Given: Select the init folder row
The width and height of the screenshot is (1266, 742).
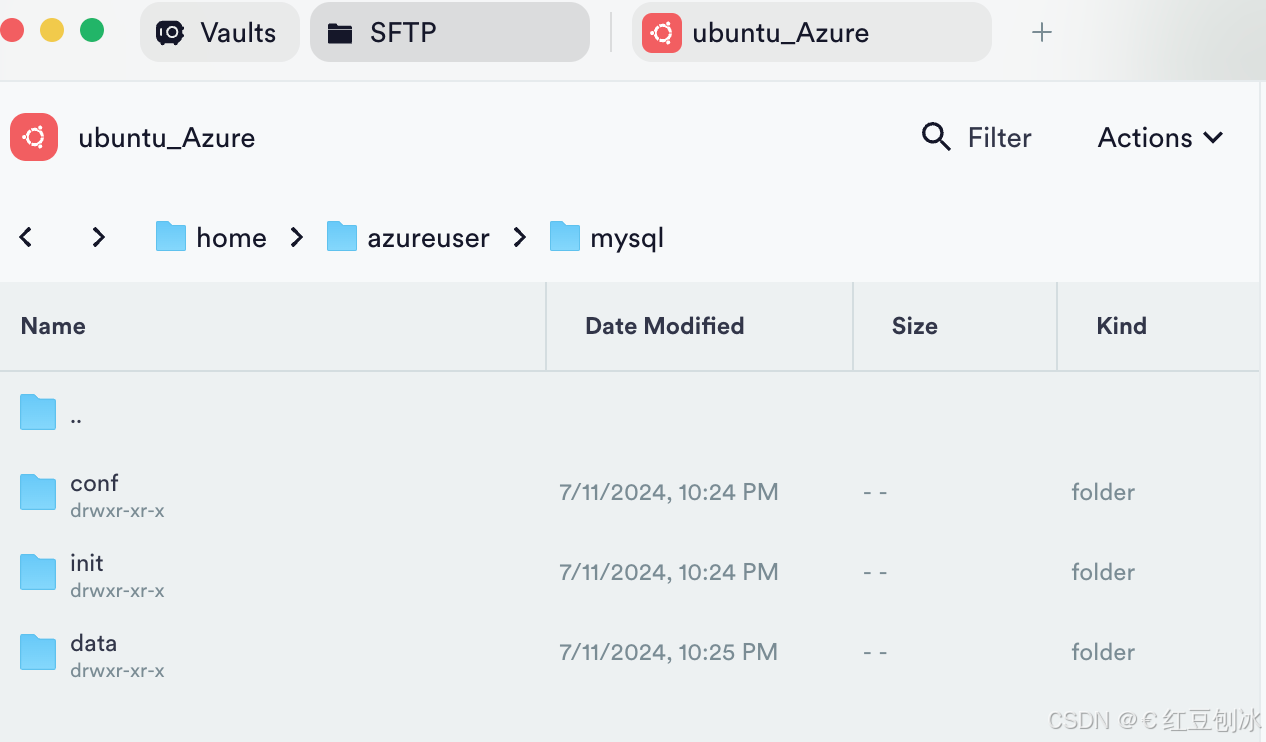Looking at the screenshot, I should 630,572.
